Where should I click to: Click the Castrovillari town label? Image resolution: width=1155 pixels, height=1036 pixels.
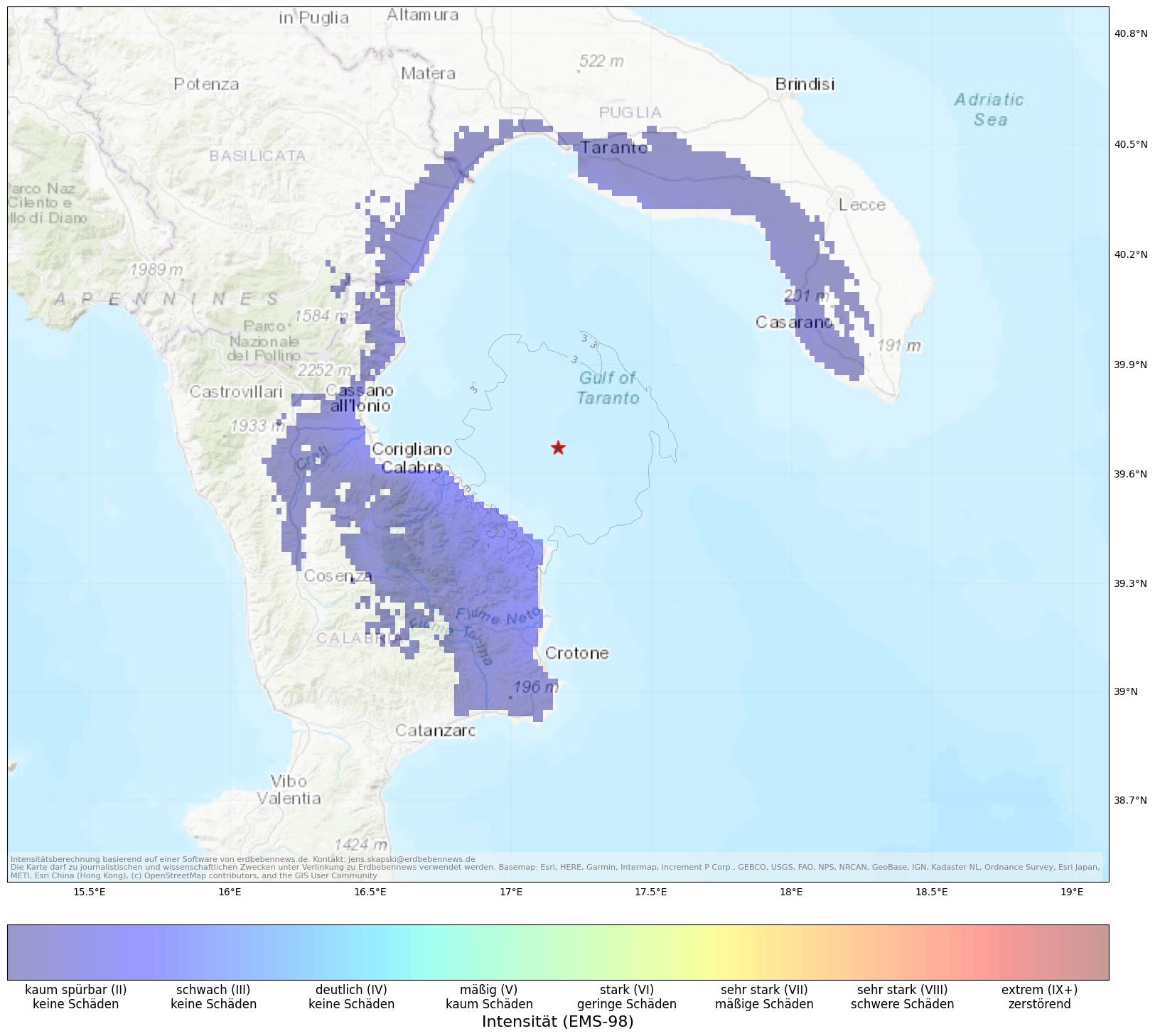236,392
